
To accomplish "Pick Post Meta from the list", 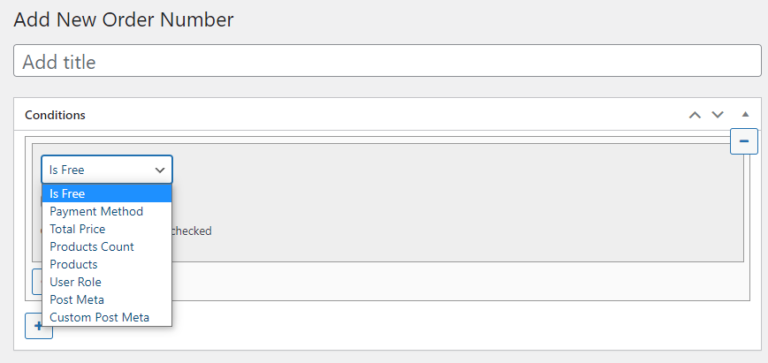I will (107, 299).
